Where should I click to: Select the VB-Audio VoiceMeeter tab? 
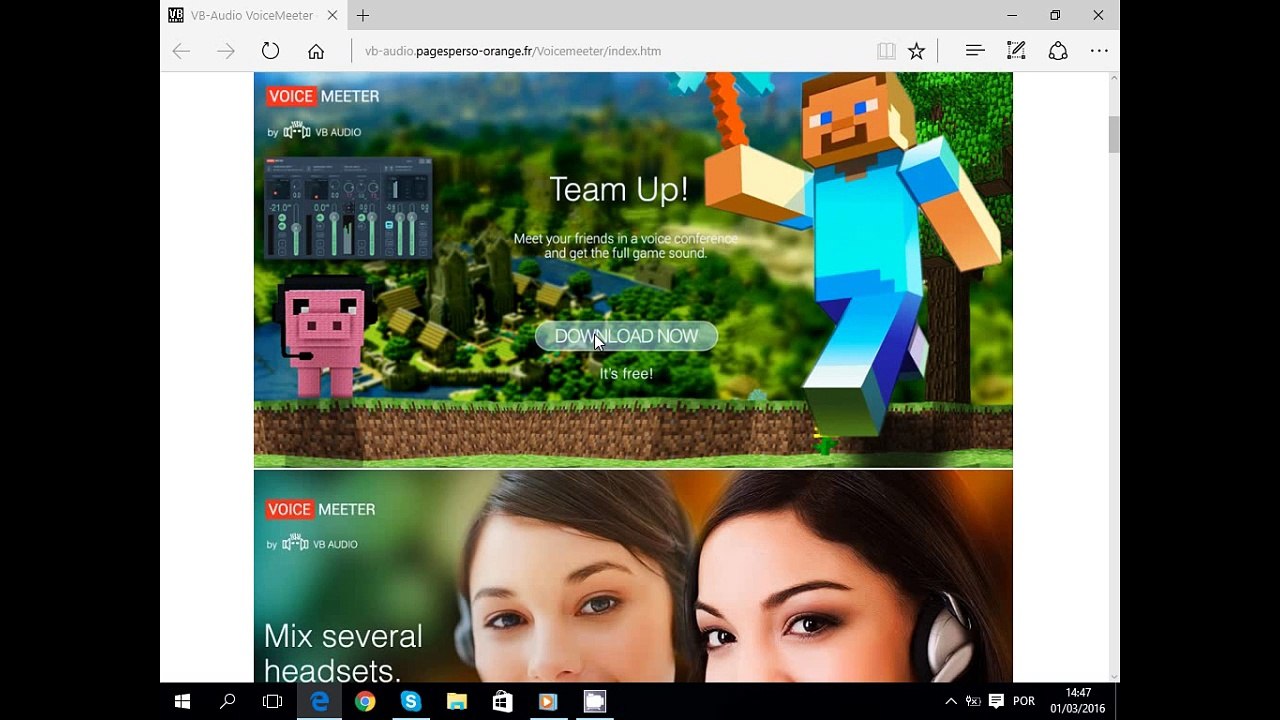click(x=252, y=15)
